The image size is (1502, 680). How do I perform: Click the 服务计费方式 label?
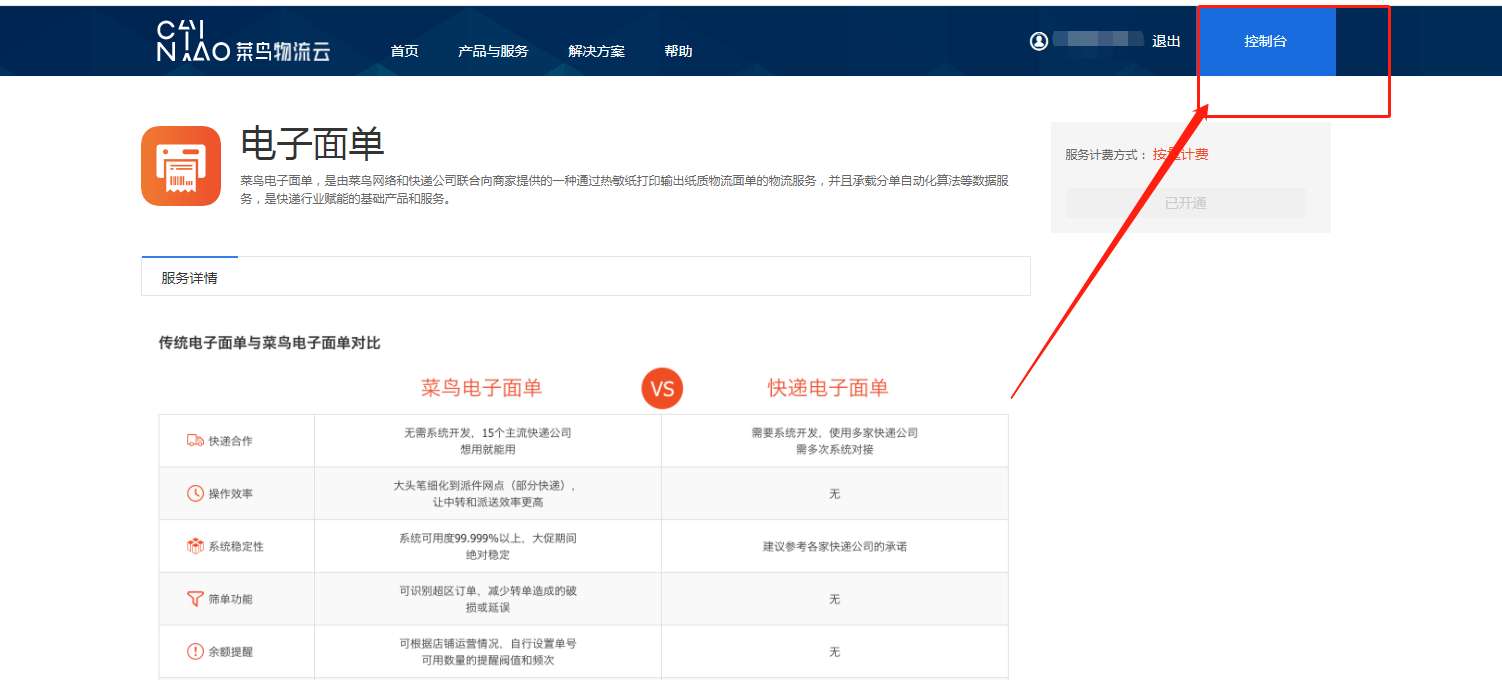pyautogui.click(x=1107, y=155)
